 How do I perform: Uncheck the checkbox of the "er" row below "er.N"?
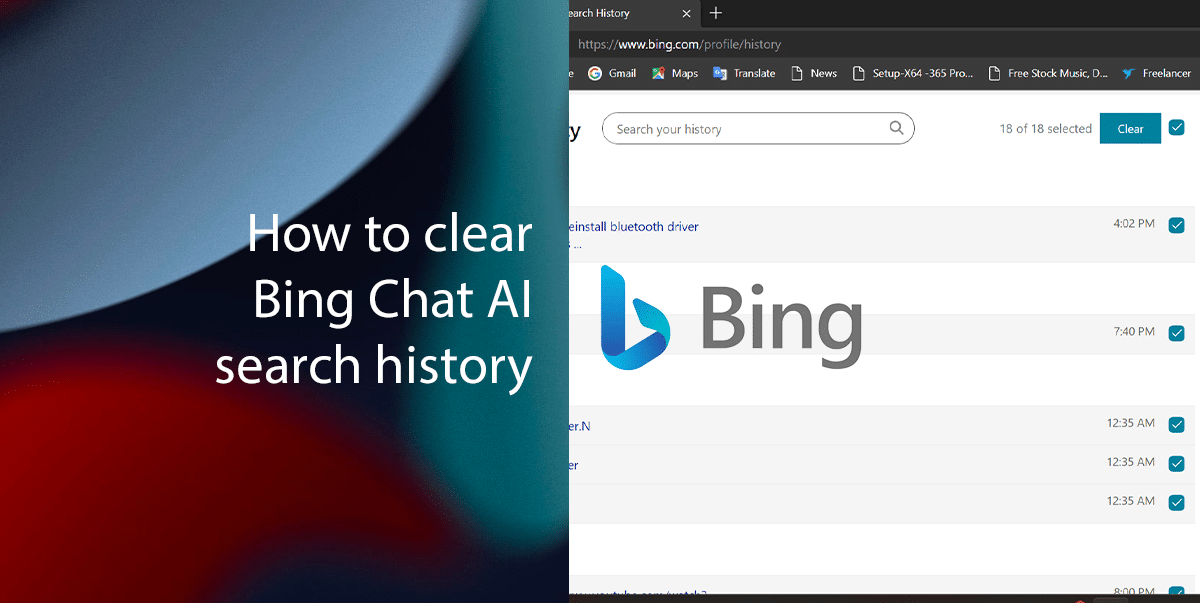click(1176, 463)
